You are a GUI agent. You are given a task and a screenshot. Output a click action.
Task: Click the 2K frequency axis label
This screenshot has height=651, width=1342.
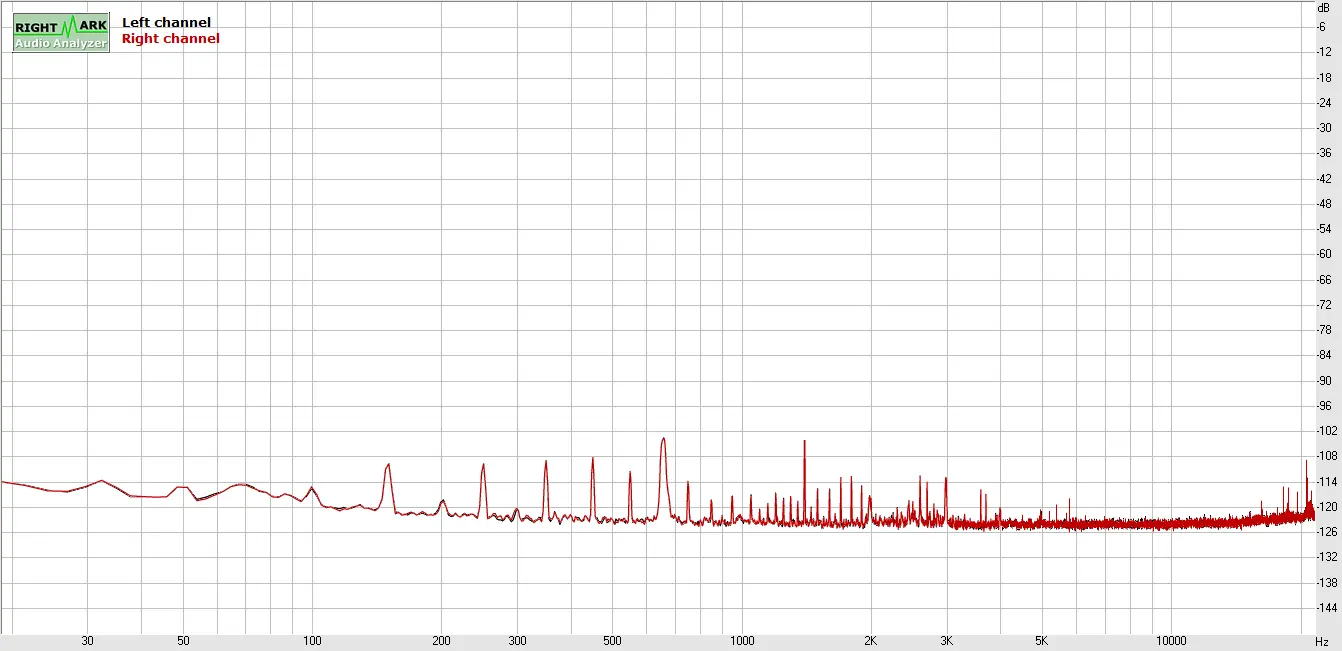[x=870, y=641]
